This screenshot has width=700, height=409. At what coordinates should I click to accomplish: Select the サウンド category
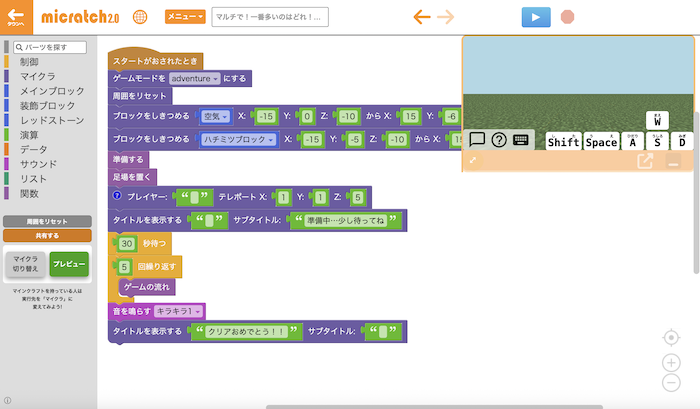tap(38, 164)
